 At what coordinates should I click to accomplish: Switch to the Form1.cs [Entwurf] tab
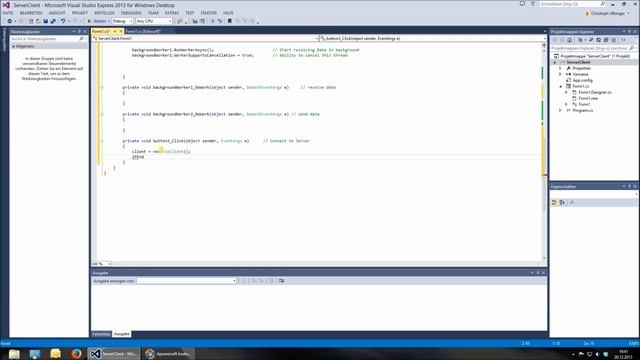(143, 31)
